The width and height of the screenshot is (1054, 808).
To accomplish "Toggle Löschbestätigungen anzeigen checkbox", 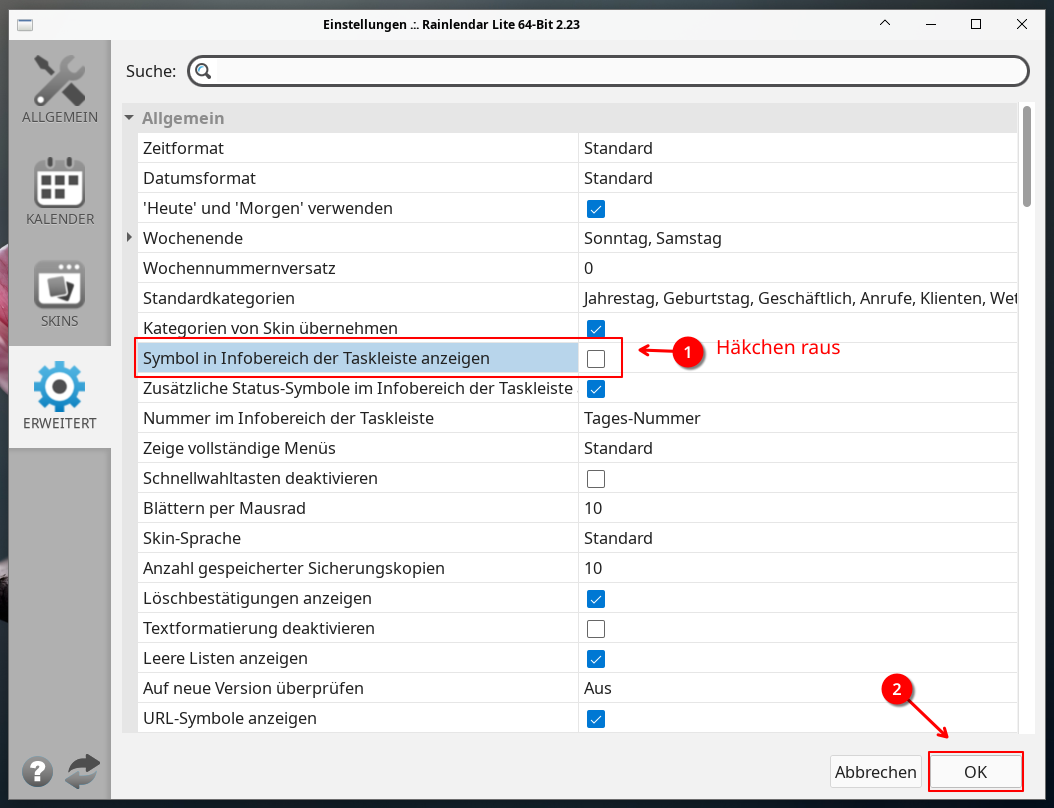I will click(596, 599).
